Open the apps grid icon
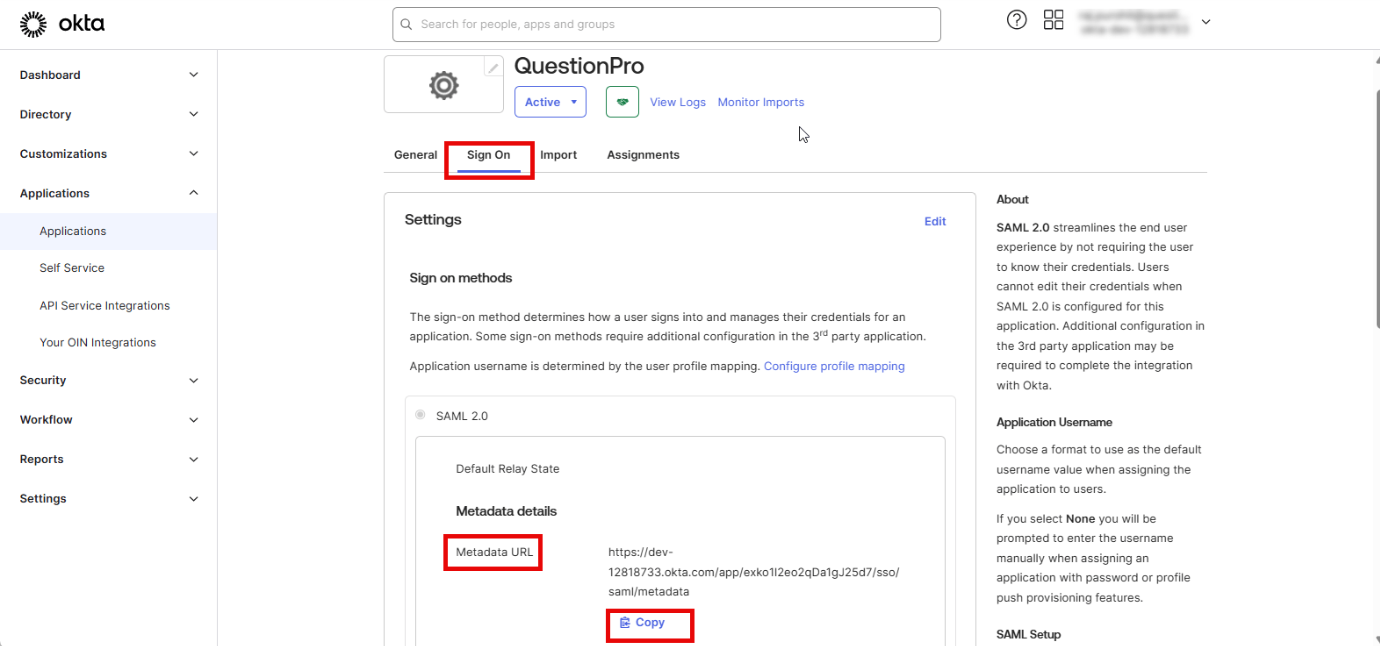Viewport: 1380px width, 646px height. (x=1053, y=20)
